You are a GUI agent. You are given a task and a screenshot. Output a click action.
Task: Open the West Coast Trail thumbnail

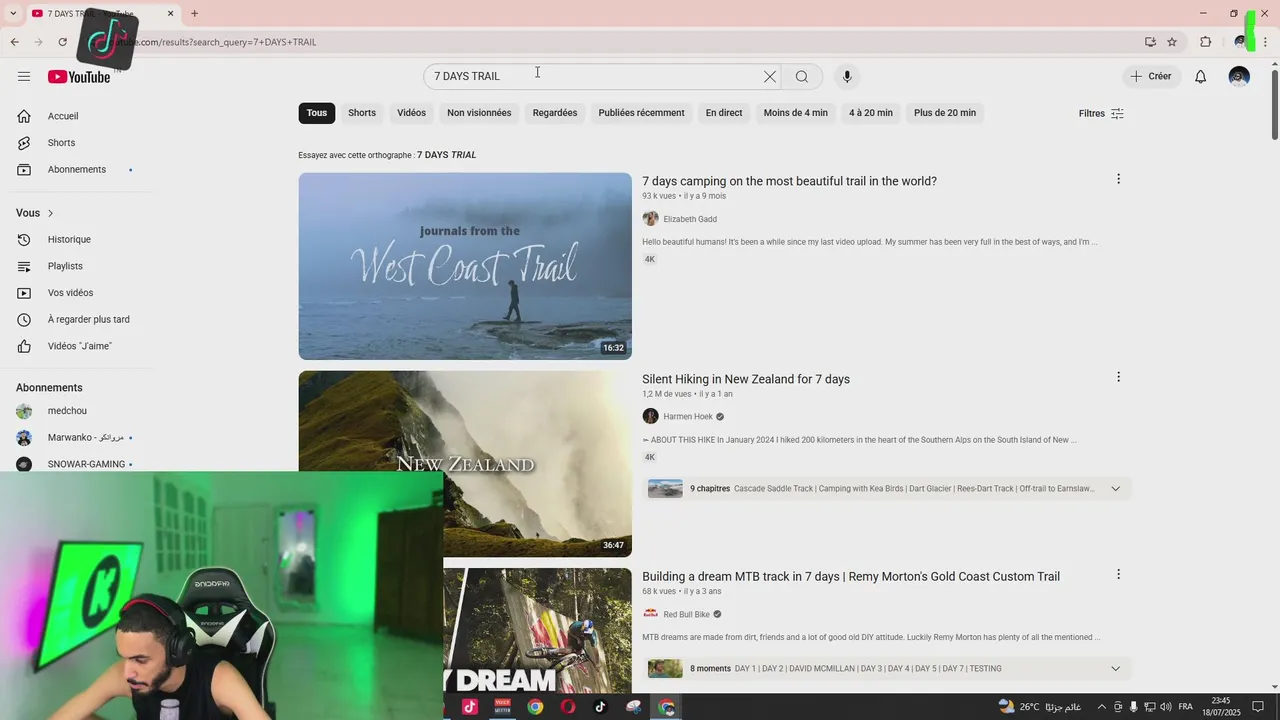coord(465,266)
